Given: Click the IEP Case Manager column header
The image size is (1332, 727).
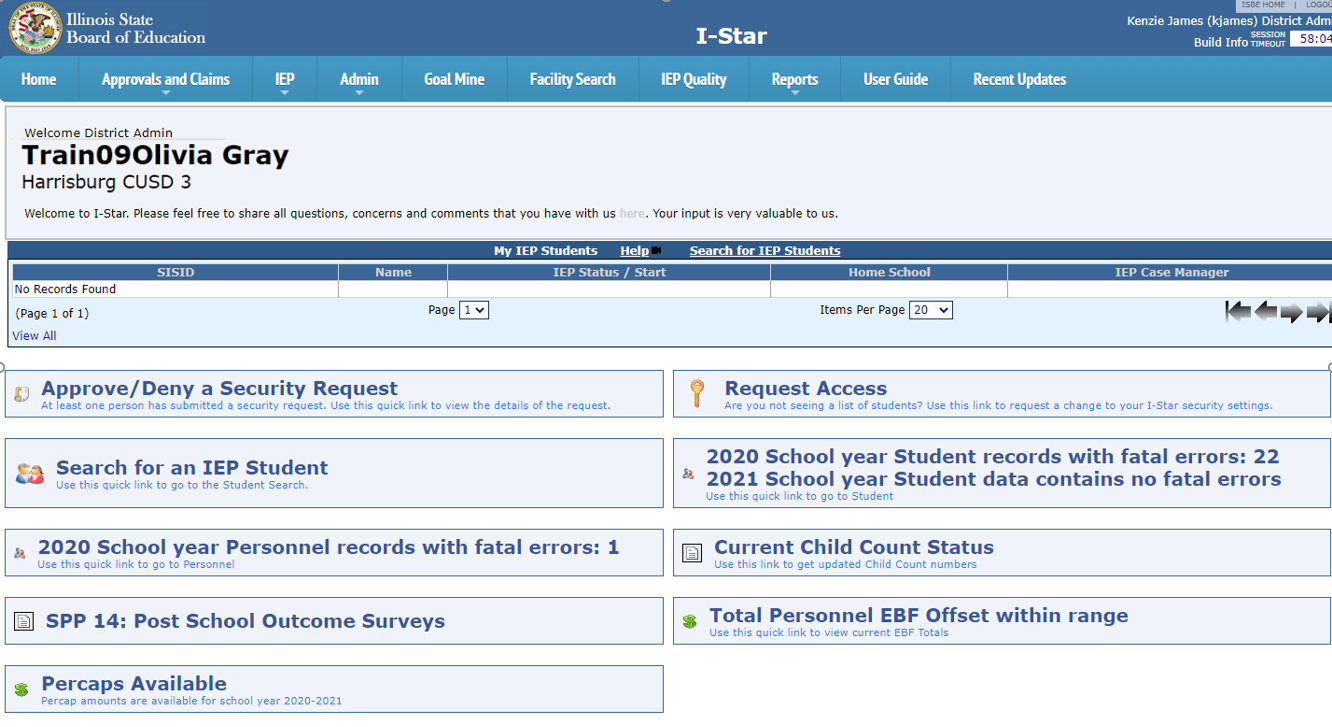Looking at the screenshot, I should (1171, 272).
